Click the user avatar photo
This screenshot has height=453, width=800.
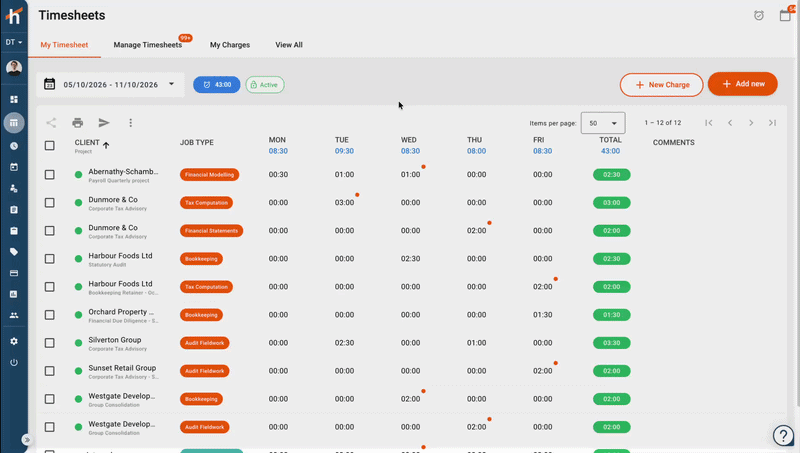click(14, 68)
